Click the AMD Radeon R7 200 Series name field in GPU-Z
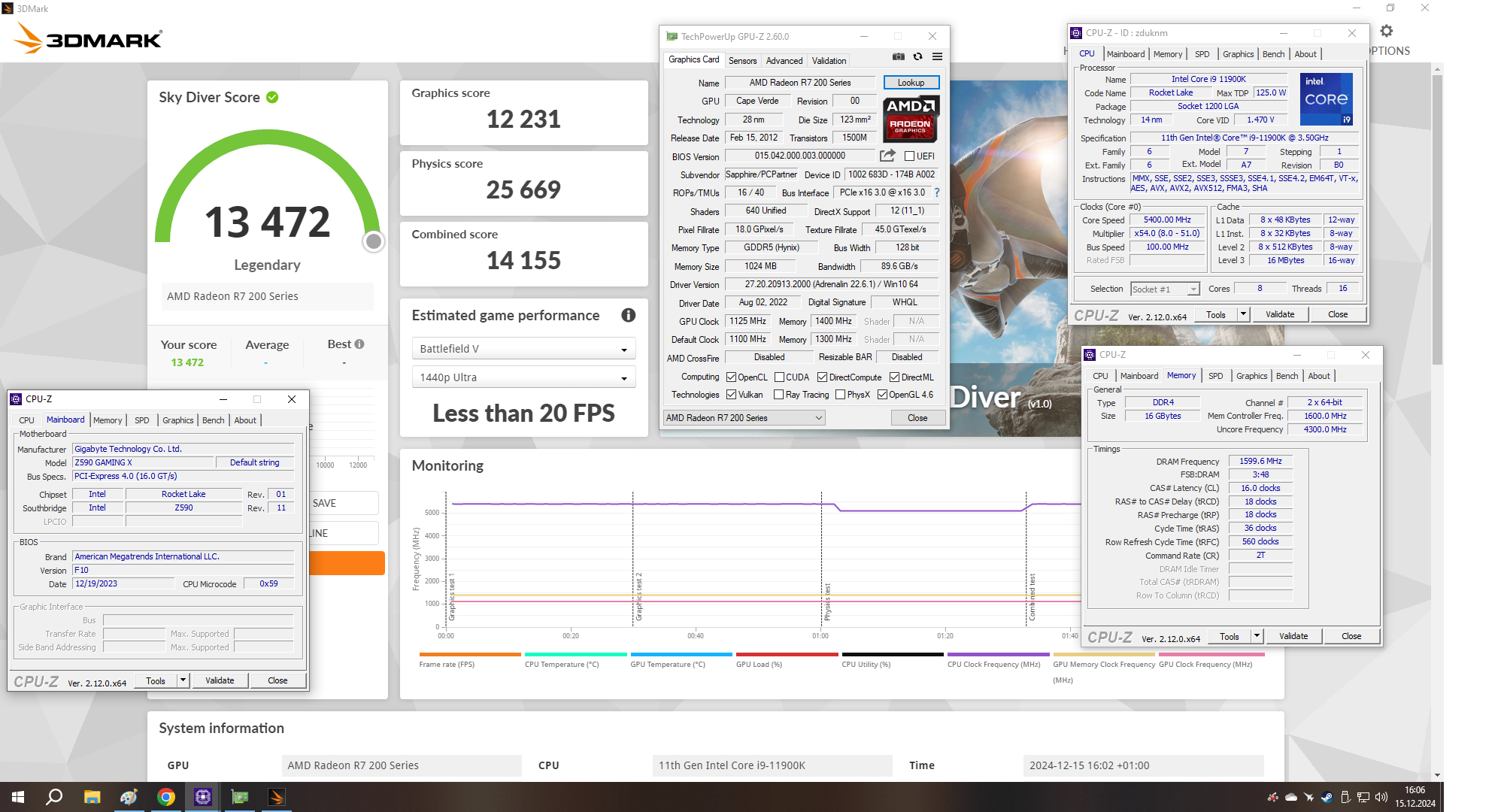The image size is (1504, 812). coord(800,83)
